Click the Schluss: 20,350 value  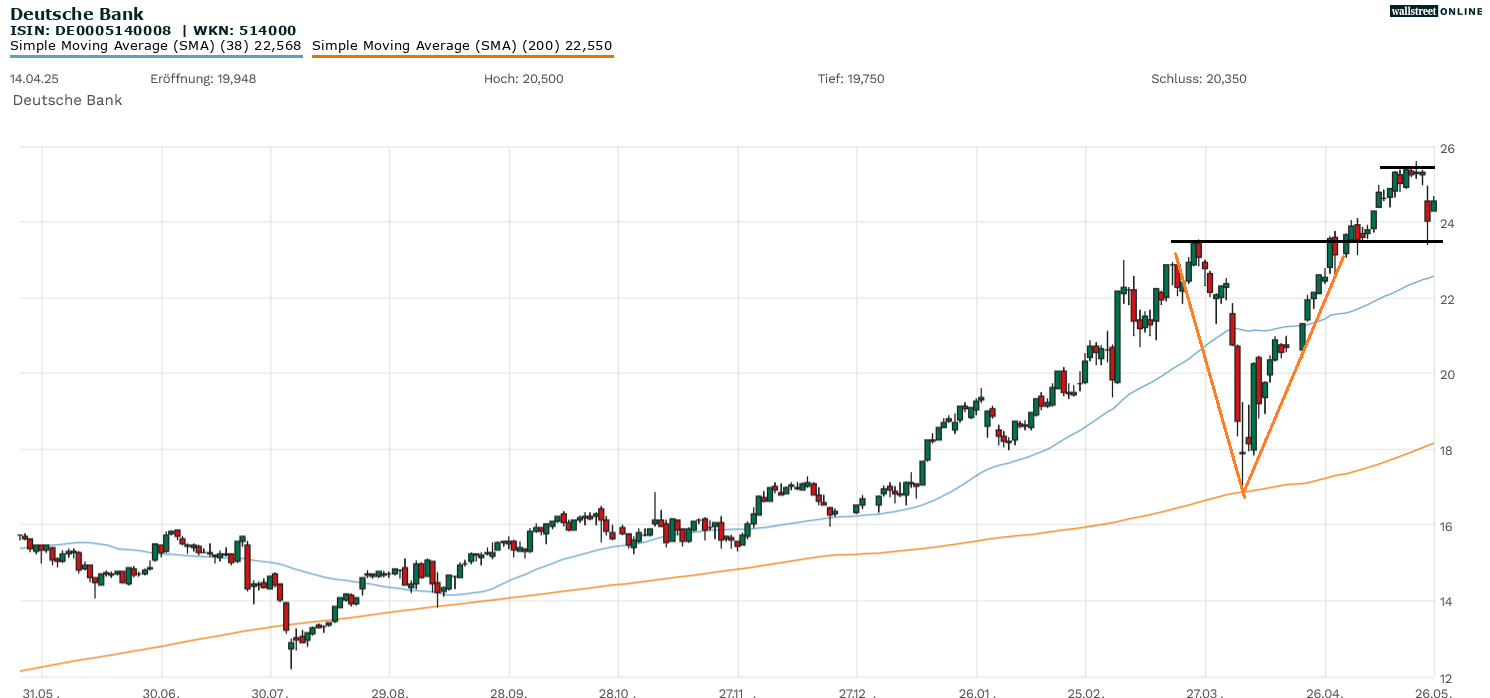tap(1199, 79)
